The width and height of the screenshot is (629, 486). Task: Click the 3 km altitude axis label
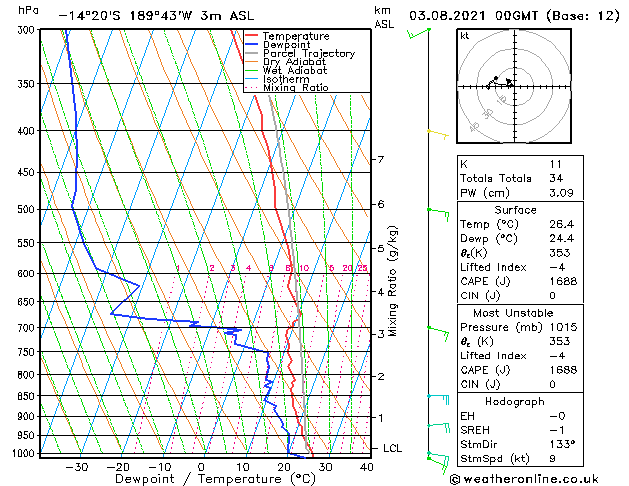(380, 334)
